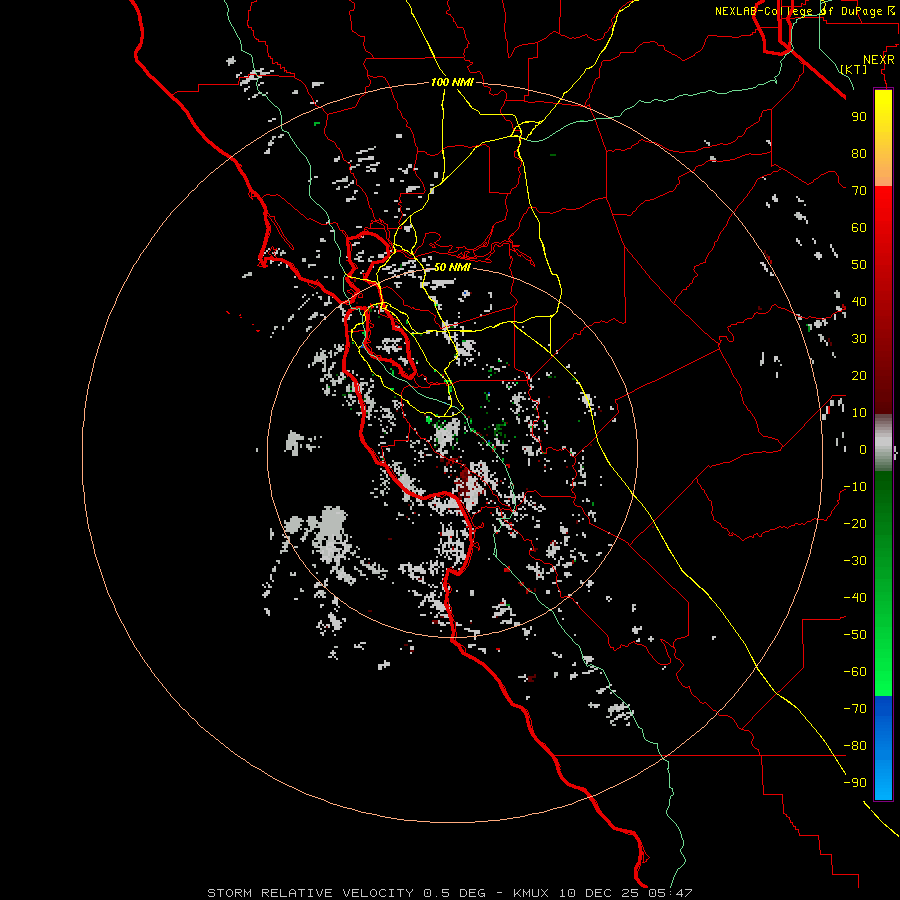The image size is (900, 900).
Task: Click the NEXLAB-College of DuPage header text
Action: 804,11
